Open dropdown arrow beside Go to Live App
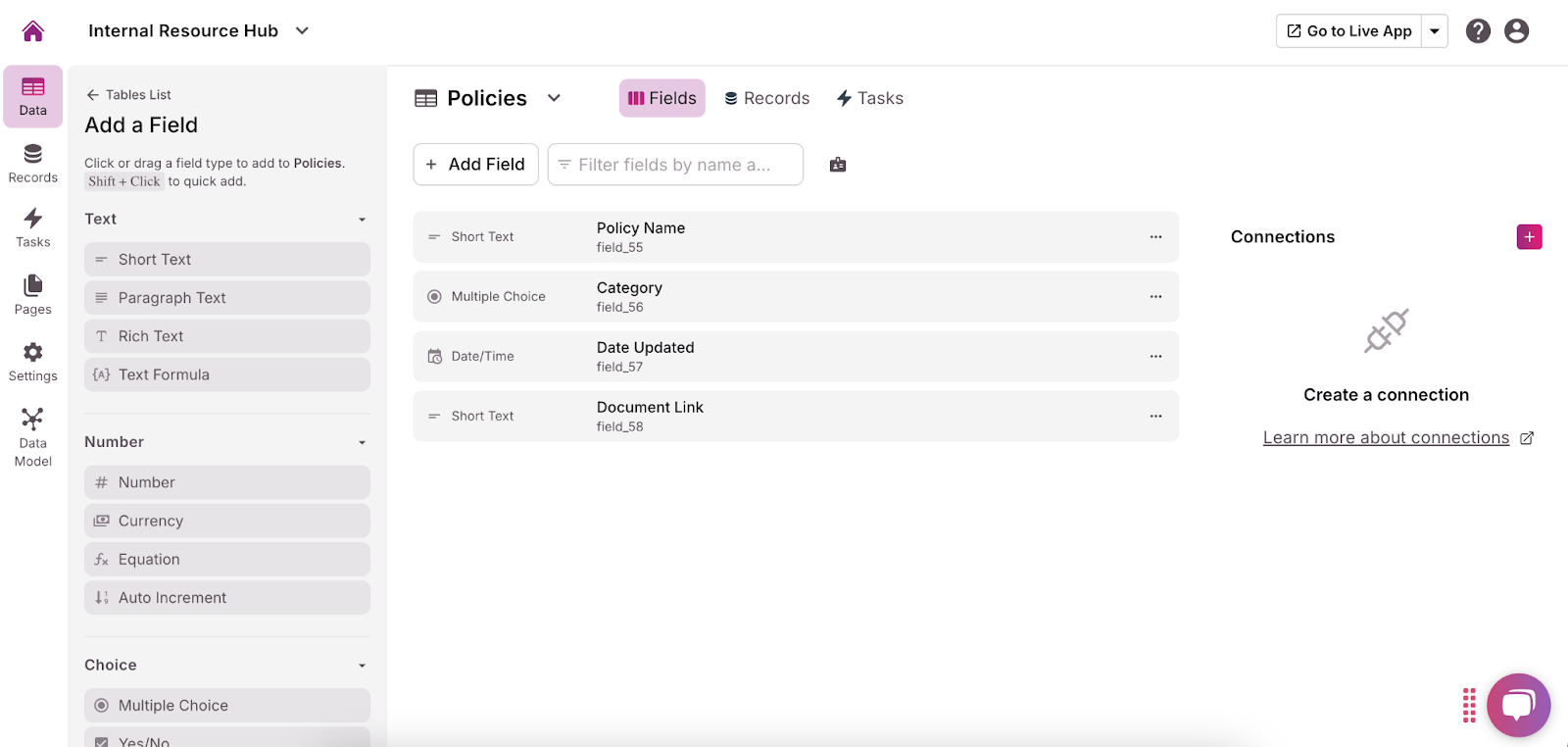The image size is (1568, 747). [1435, 31]
